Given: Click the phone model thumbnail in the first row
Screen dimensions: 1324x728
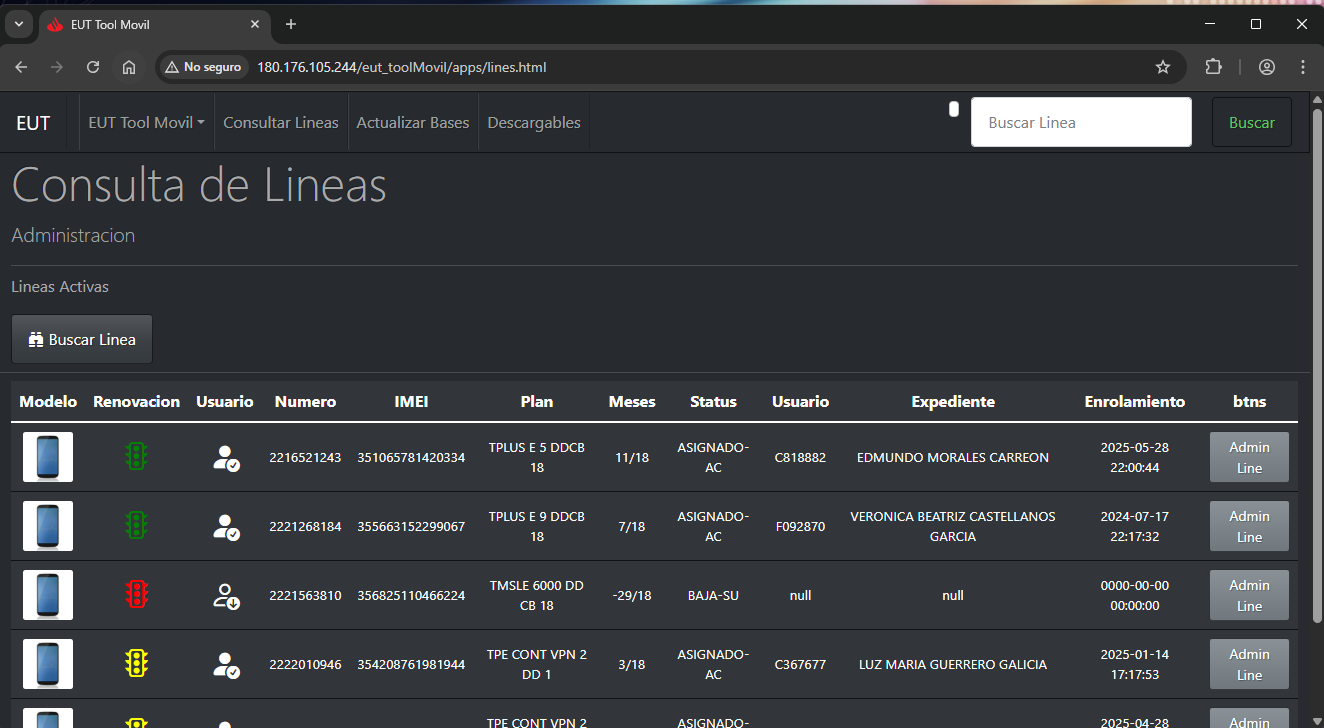Looking at the screenshot, I should click(x=48, y=457).
